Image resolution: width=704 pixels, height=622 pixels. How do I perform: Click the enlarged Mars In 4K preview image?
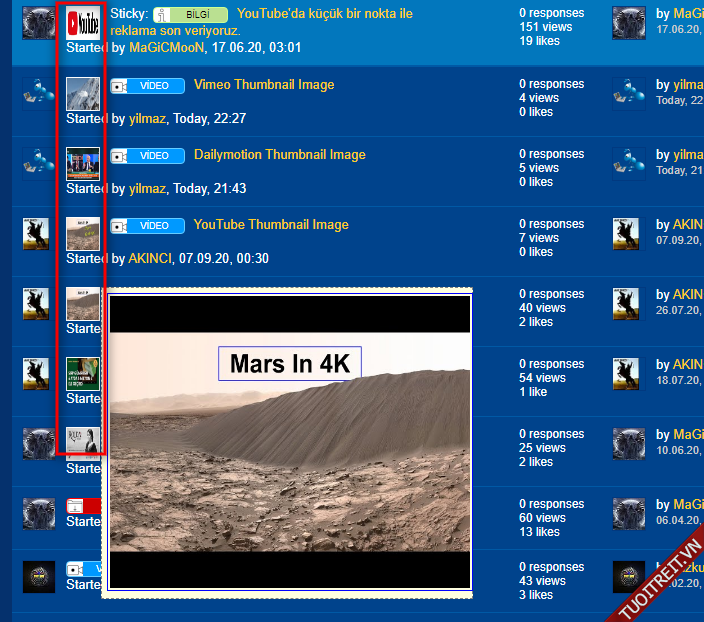pyautogui.click(x=289, y=441)
